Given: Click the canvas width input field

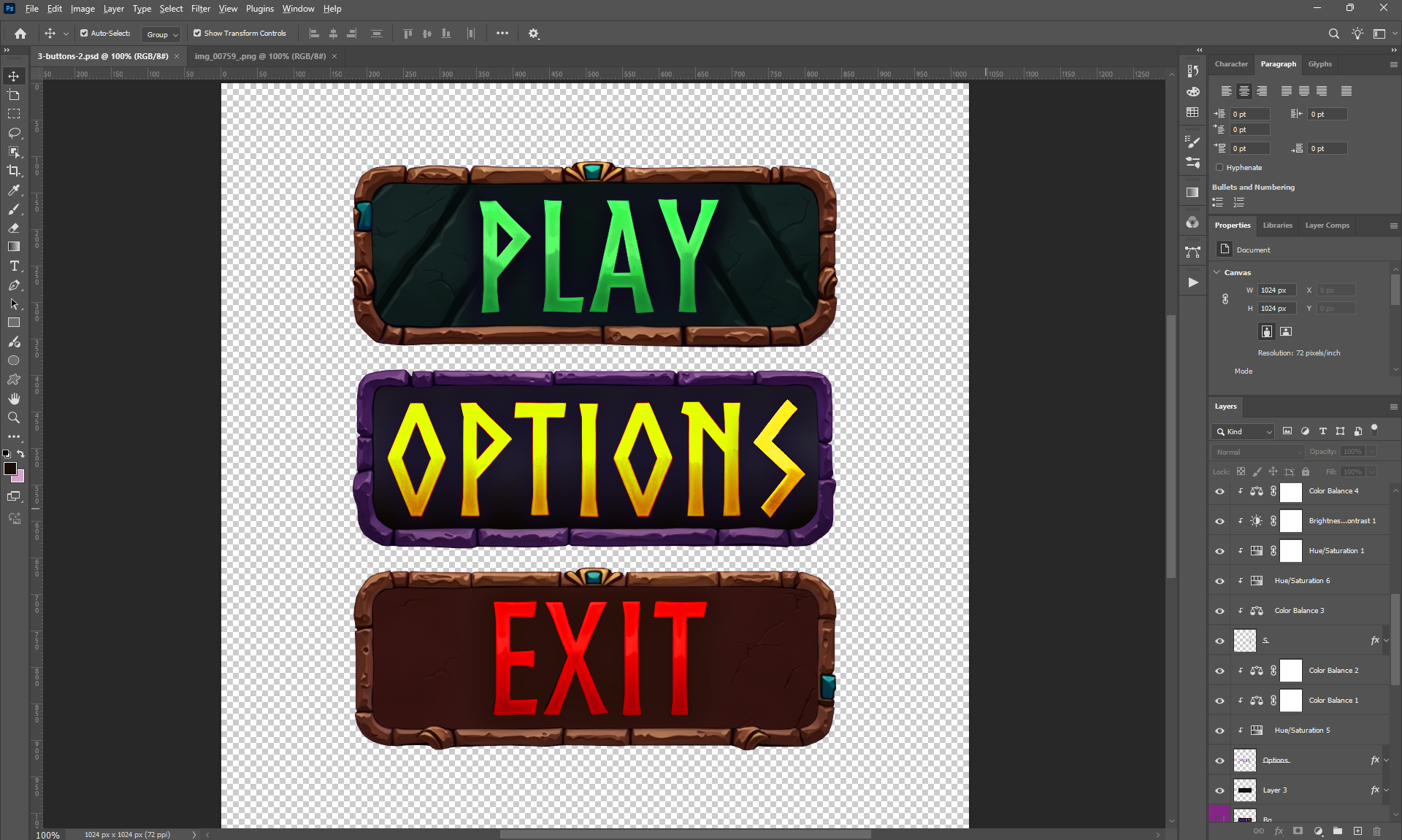Looking at the screenshot, I should point(1276,290).
